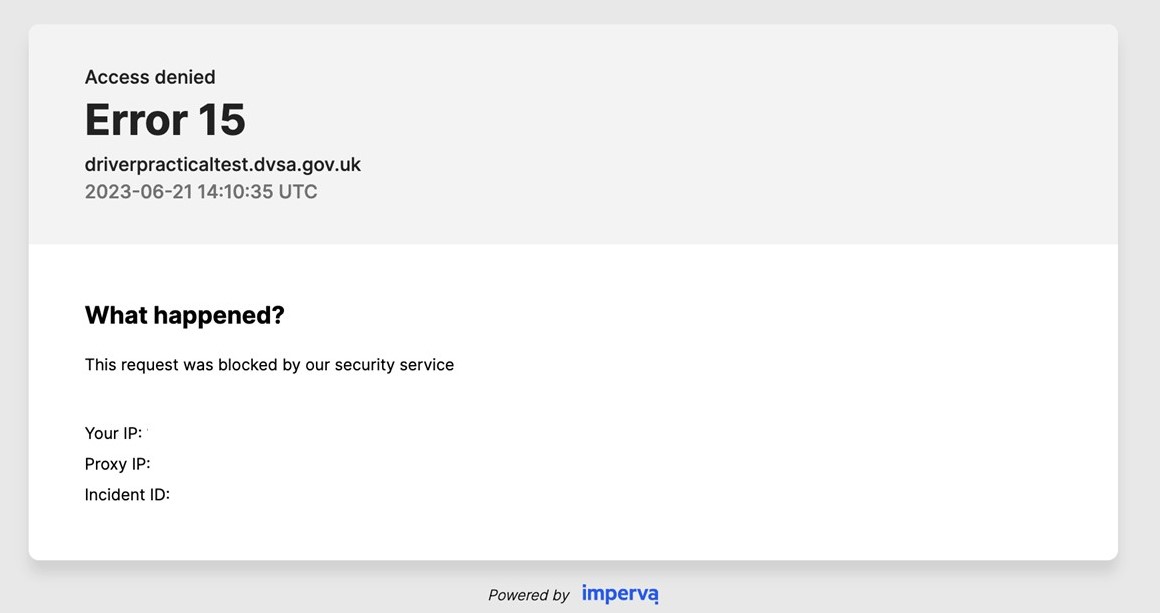Click "UTC" at the timestamp's end
The height and width of the screenshot is (613, 1160).
click(x=298, y=191)
